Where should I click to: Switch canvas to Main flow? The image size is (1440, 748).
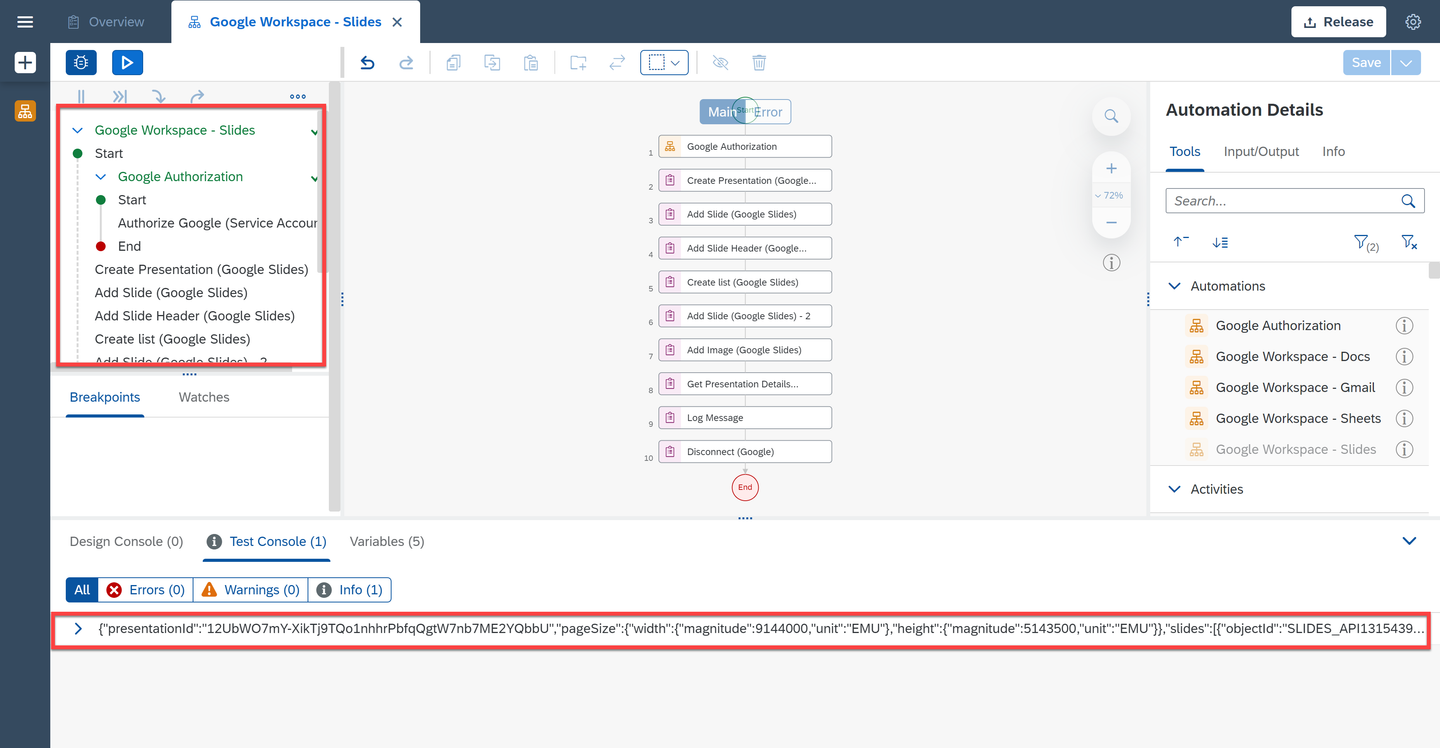pyautogui.click(x=722, y=112)
